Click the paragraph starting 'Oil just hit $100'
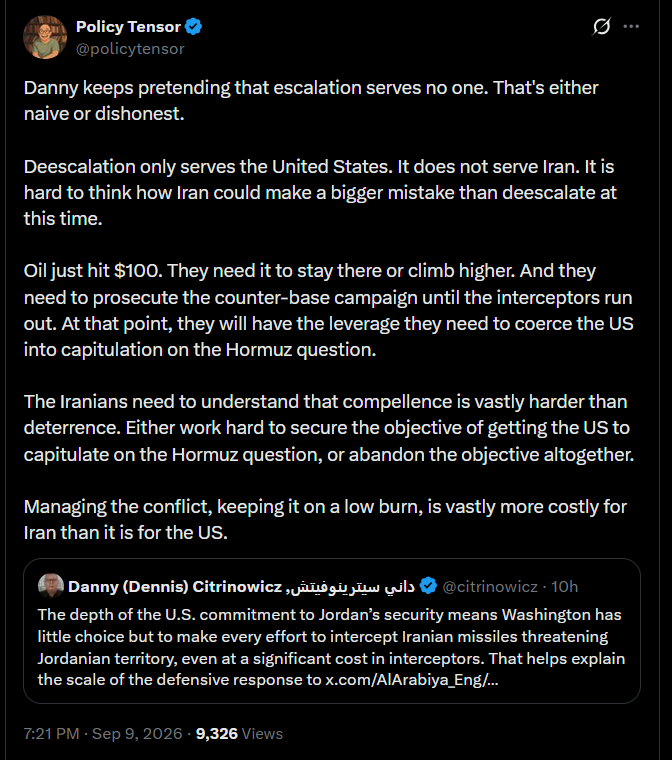 (x=329, y=310)
